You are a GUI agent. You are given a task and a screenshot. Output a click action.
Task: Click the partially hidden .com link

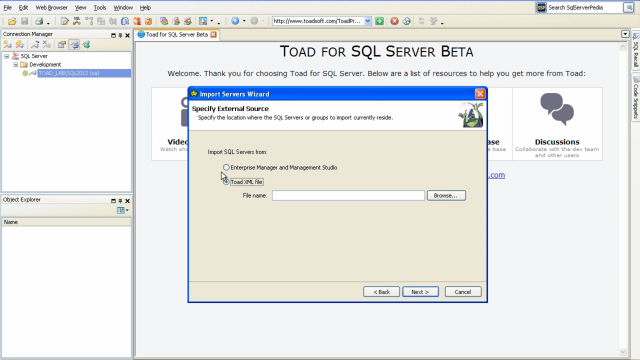coord(496,175)
